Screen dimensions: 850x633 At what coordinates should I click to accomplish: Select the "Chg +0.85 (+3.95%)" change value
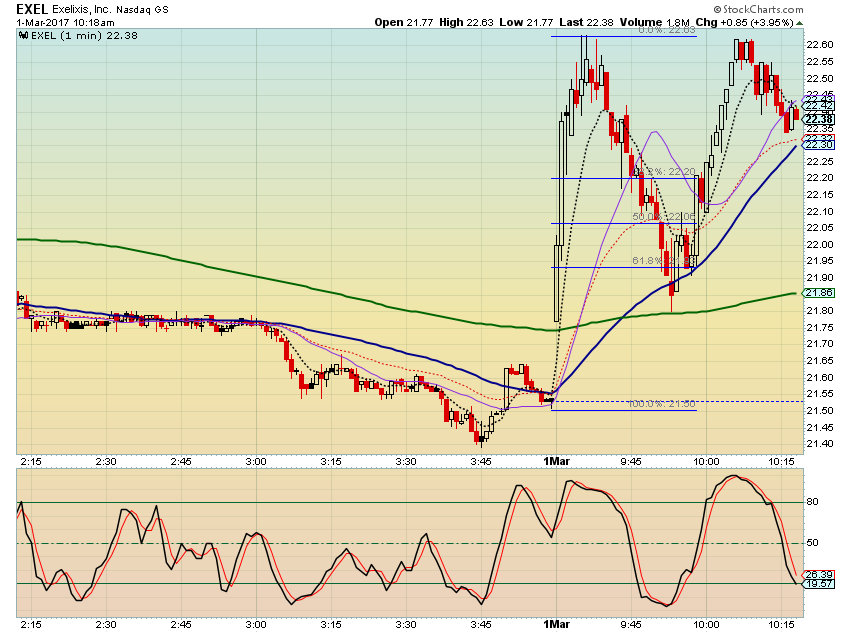tap(744, 23)
